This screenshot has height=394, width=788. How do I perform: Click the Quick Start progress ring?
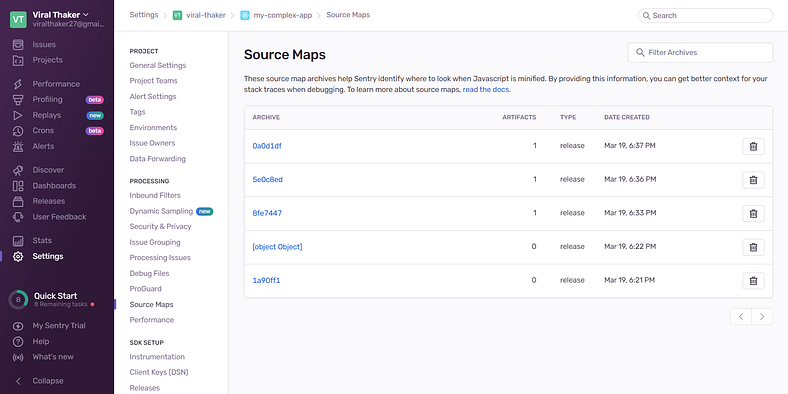18,300
